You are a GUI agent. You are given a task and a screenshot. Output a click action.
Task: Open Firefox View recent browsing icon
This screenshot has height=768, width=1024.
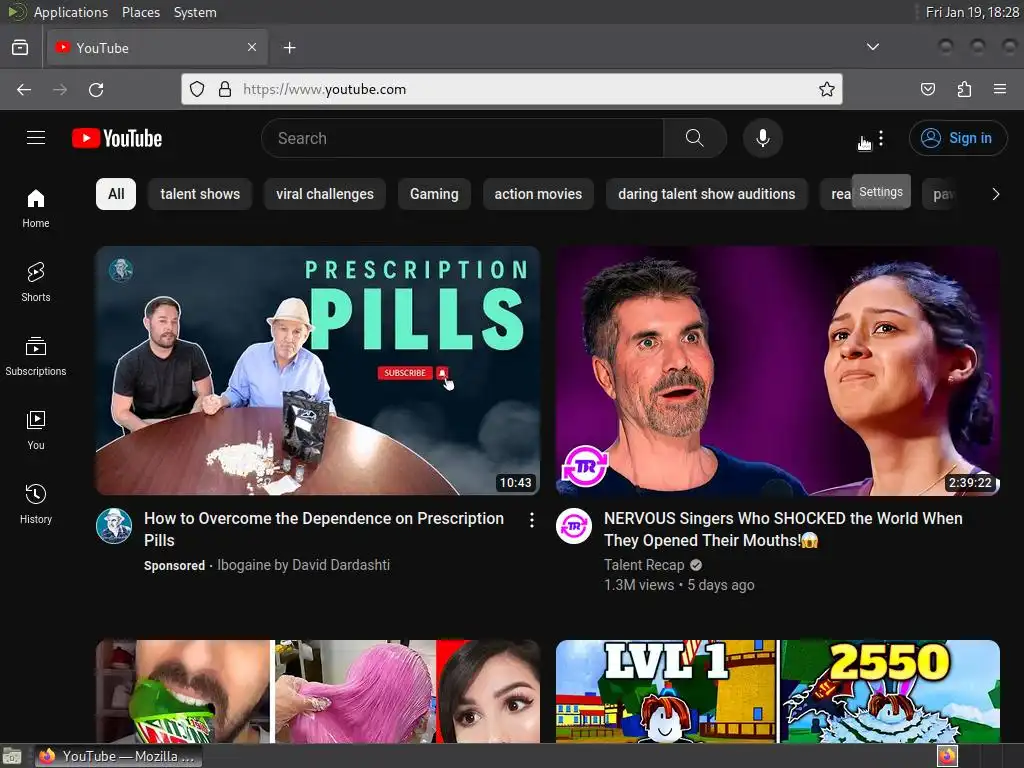pos(20,48)
